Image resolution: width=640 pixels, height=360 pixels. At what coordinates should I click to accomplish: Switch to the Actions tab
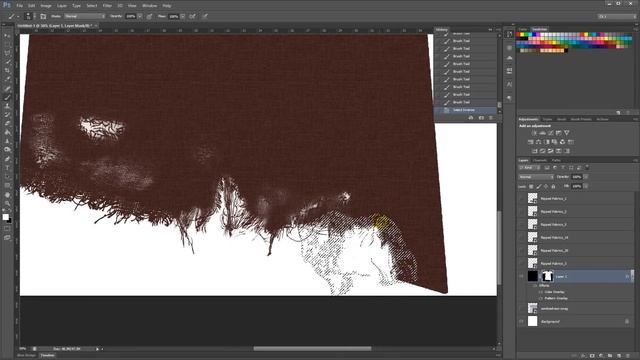pyautogui.click(x=602, y=119)
